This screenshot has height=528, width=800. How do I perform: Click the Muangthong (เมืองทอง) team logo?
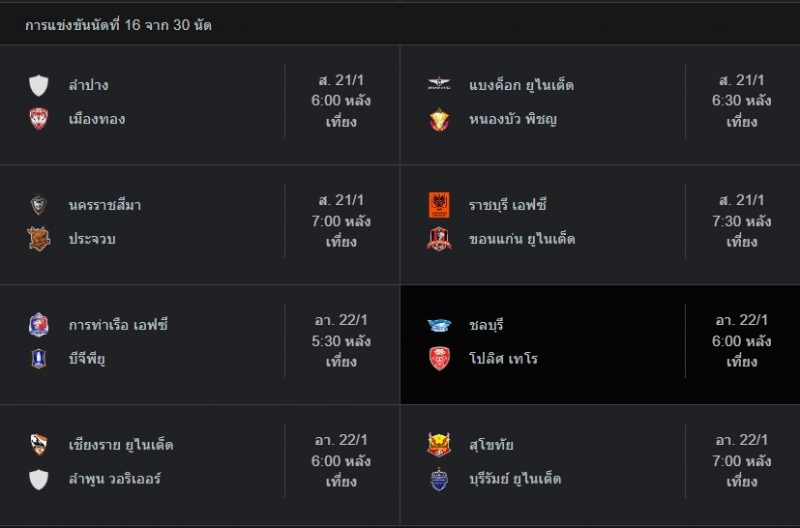[39, 119]
